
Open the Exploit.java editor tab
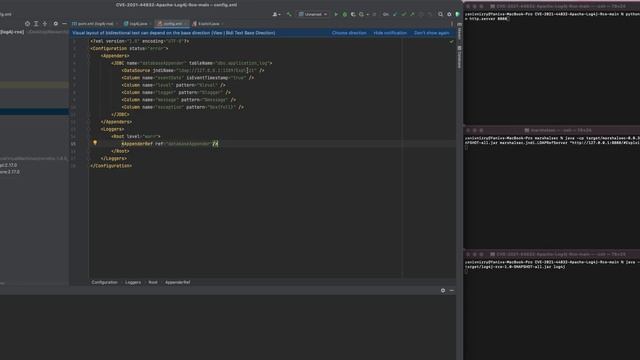click(208, 24)
